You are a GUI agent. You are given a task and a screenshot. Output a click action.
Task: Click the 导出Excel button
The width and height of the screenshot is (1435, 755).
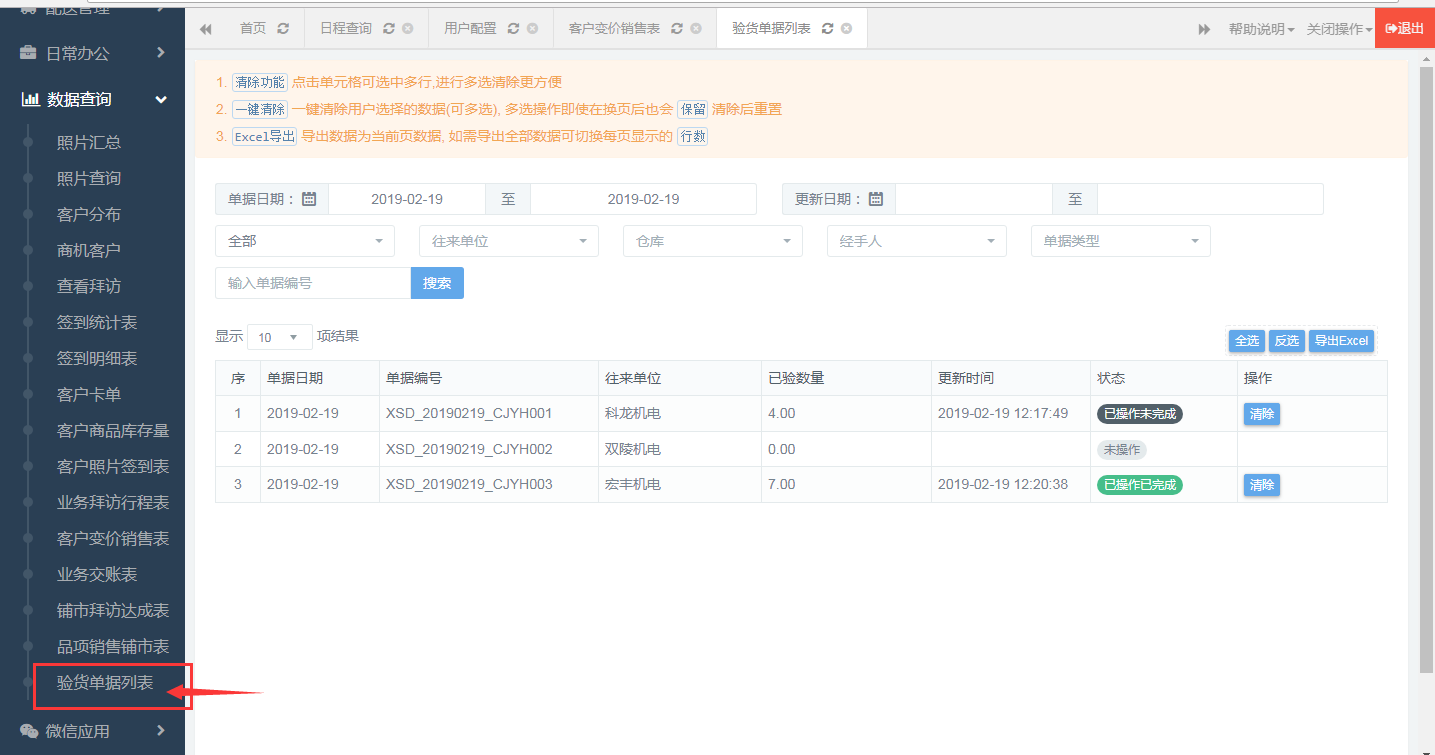[x=1341, y=341]
